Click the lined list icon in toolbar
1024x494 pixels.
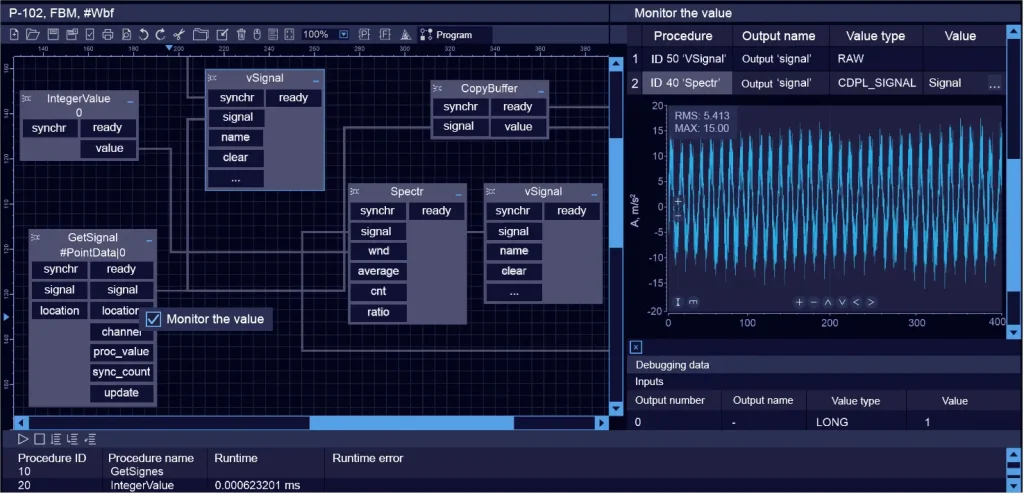coord(273,35)
